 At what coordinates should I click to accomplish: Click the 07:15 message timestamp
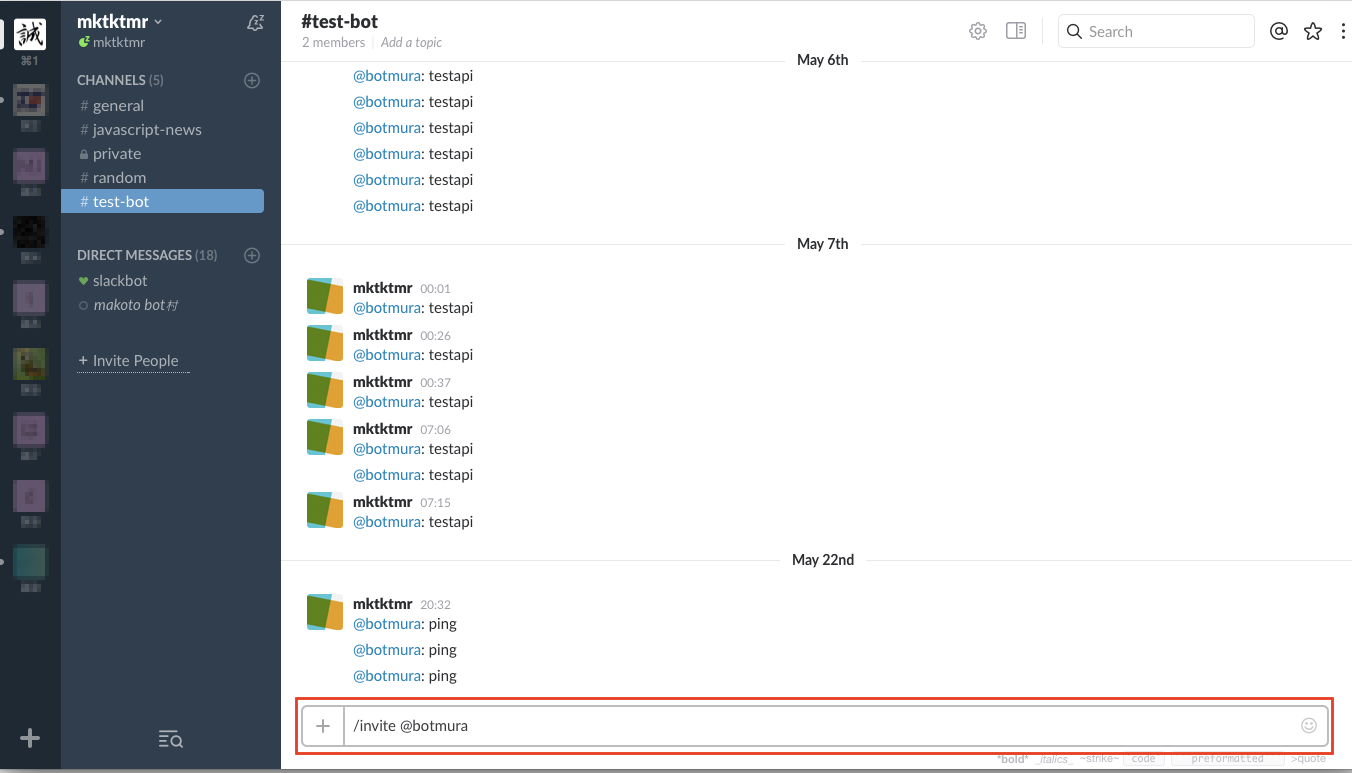(435, 503)
